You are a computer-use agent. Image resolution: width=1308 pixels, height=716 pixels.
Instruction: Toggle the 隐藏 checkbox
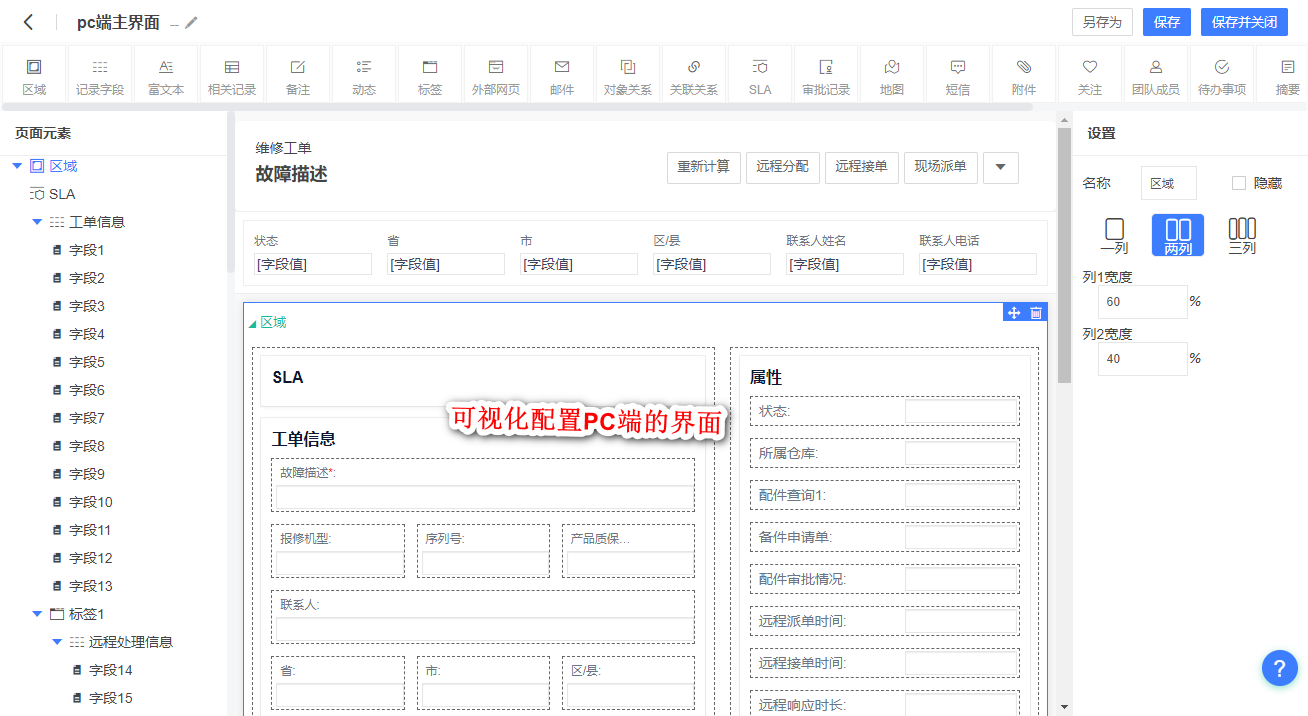tap(1239, 183)
